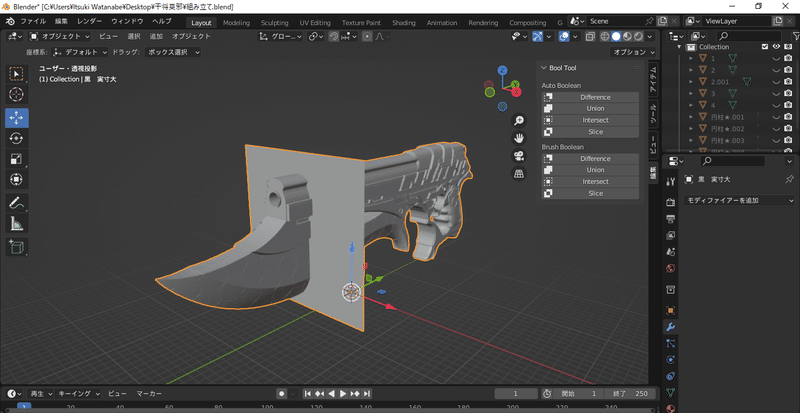Open the Object Data green triangle tab
The width and height of the screenshot is (800, 413).
pyautogui.click(x=671, y=393)
